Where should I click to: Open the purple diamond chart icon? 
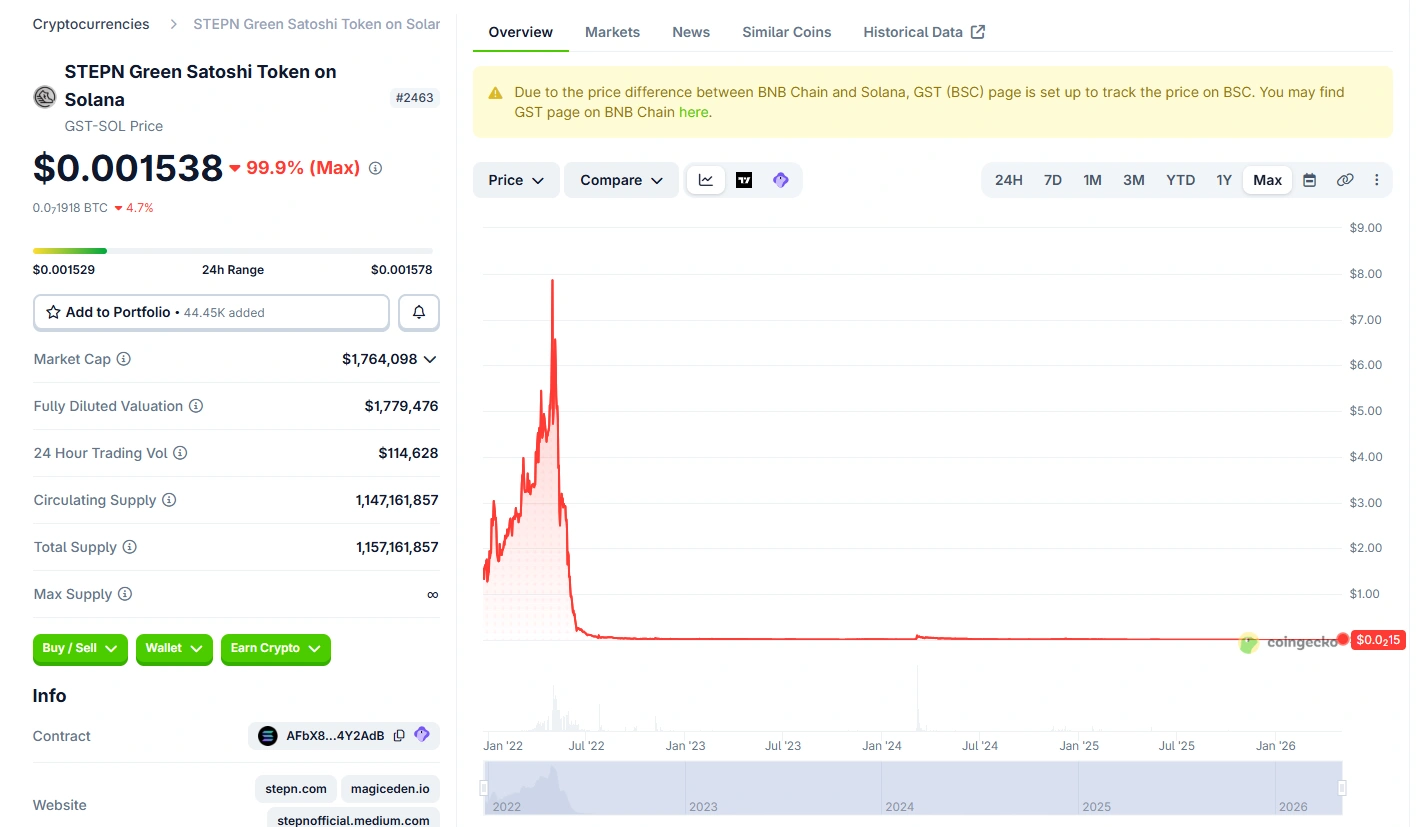pyautogui.click(x=781, y=180)
